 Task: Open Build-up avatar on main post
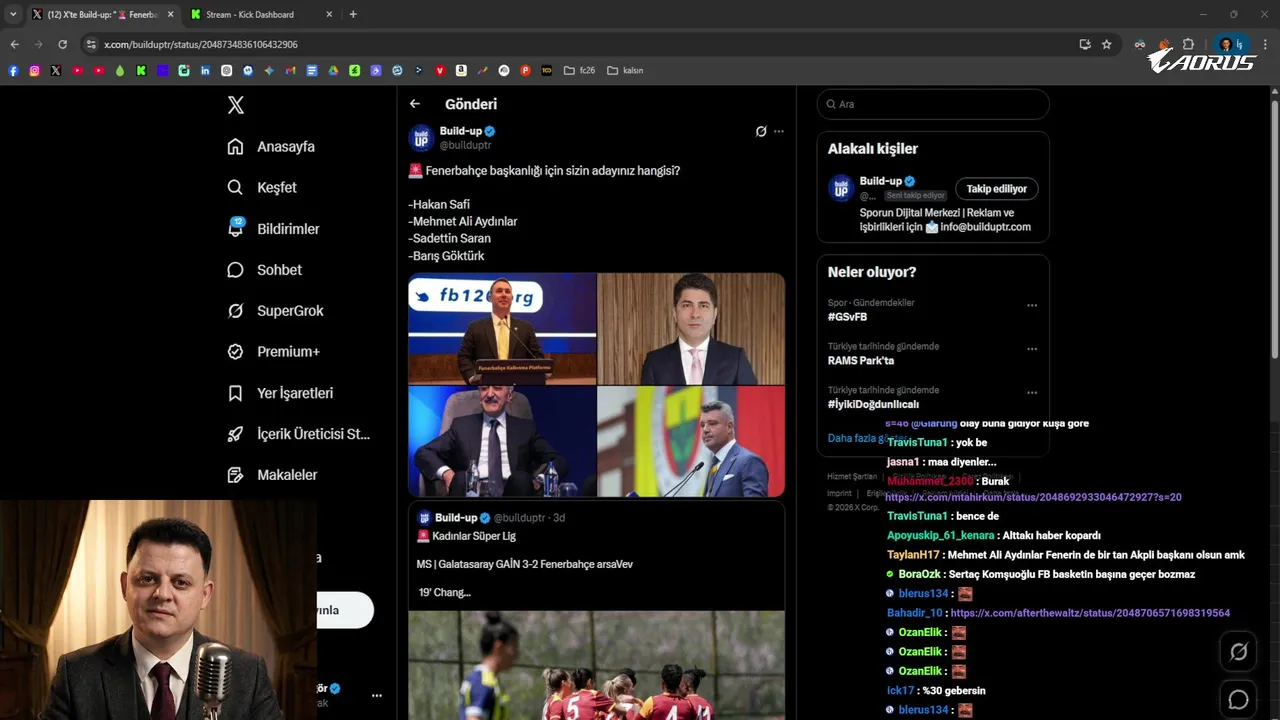[421, 138]
